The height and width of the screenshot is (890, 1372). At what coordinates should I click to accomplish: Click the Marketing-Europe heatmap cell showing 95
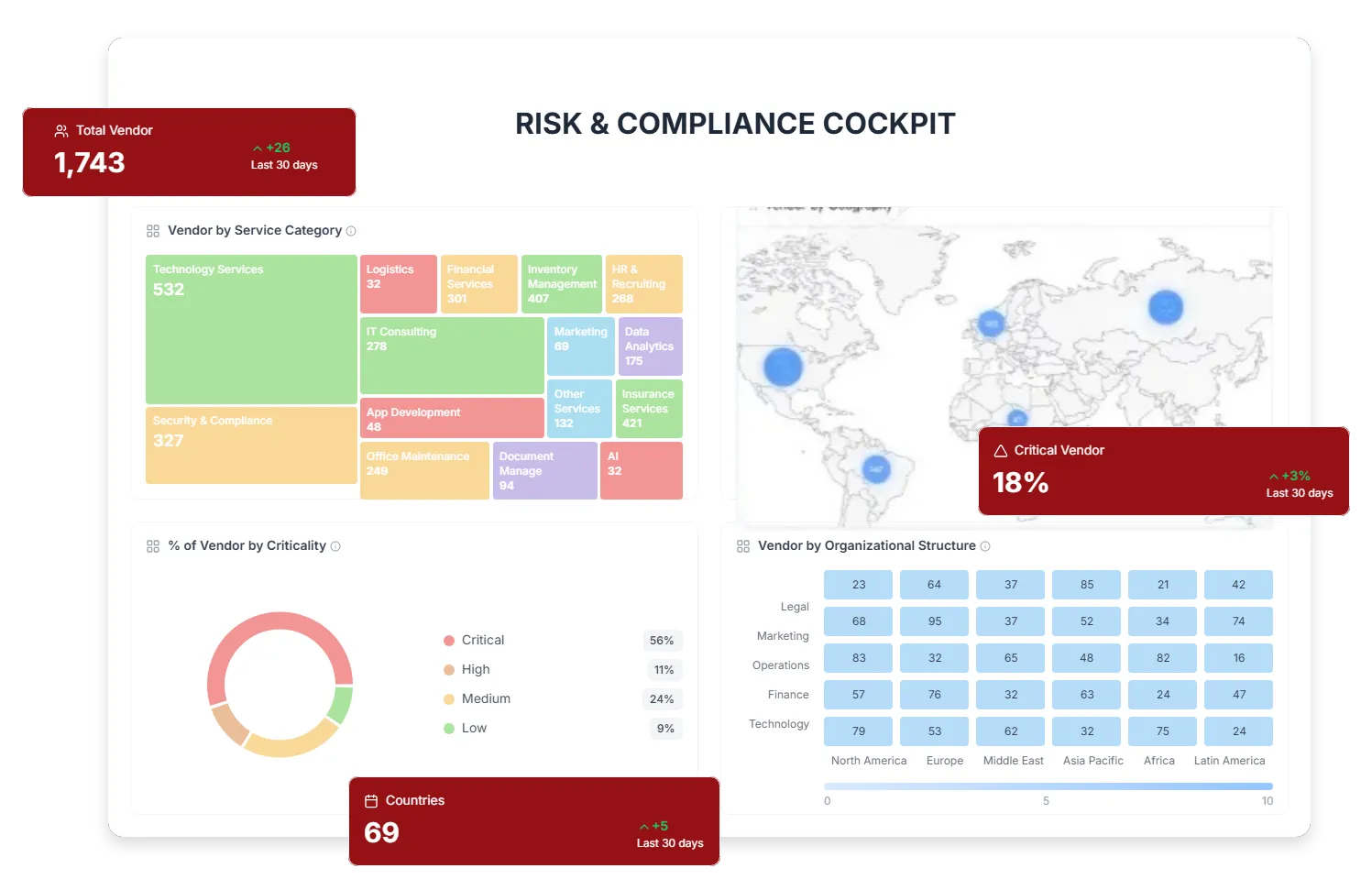coord(934,621)
